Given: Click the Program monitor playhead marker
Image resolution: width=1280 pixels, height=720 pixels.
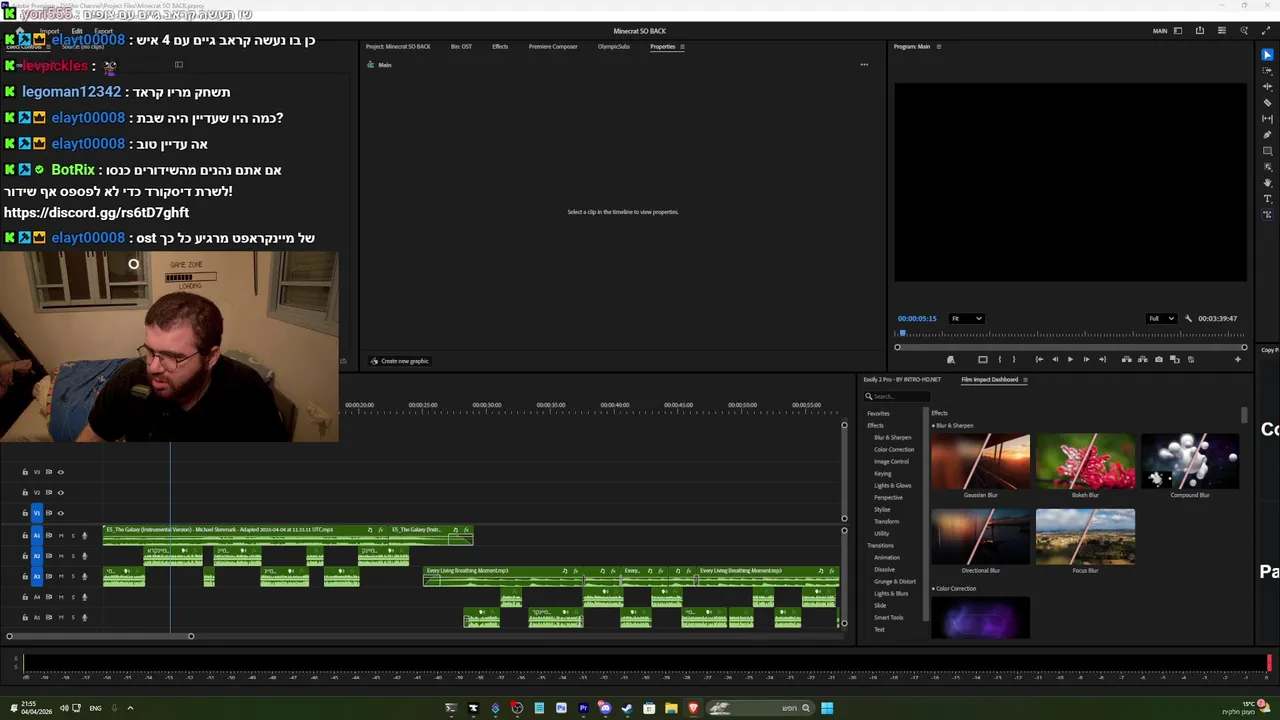Looking at the screenshot, I should (903, 334).
